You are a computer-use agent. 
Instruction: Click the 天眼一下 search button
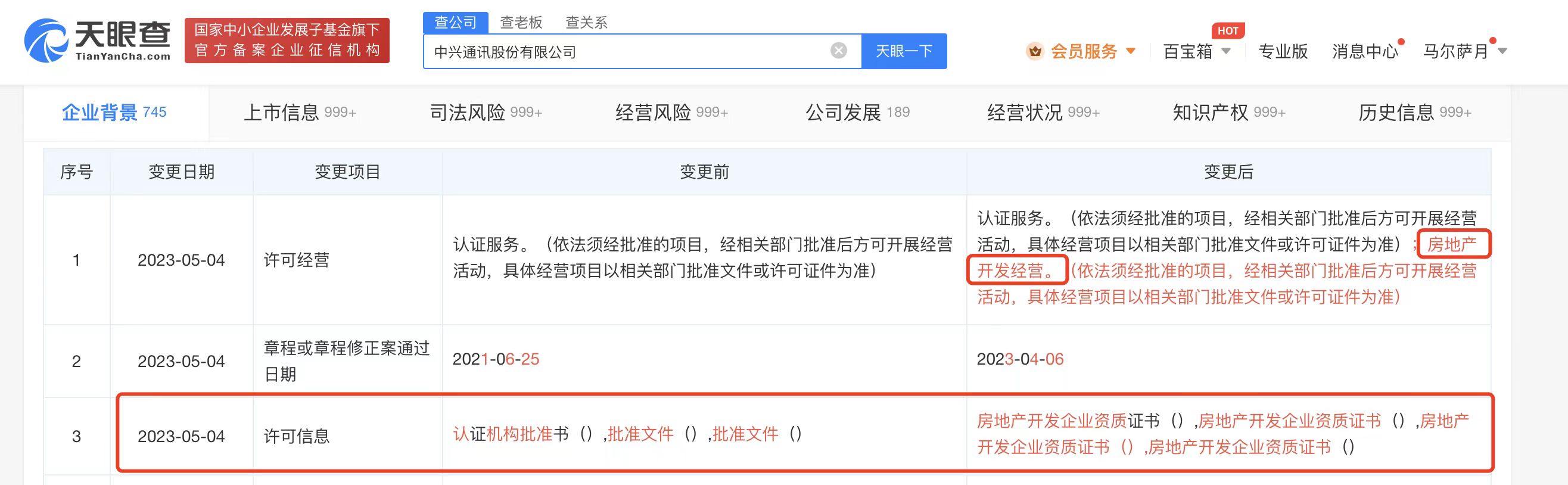(904, 51)
